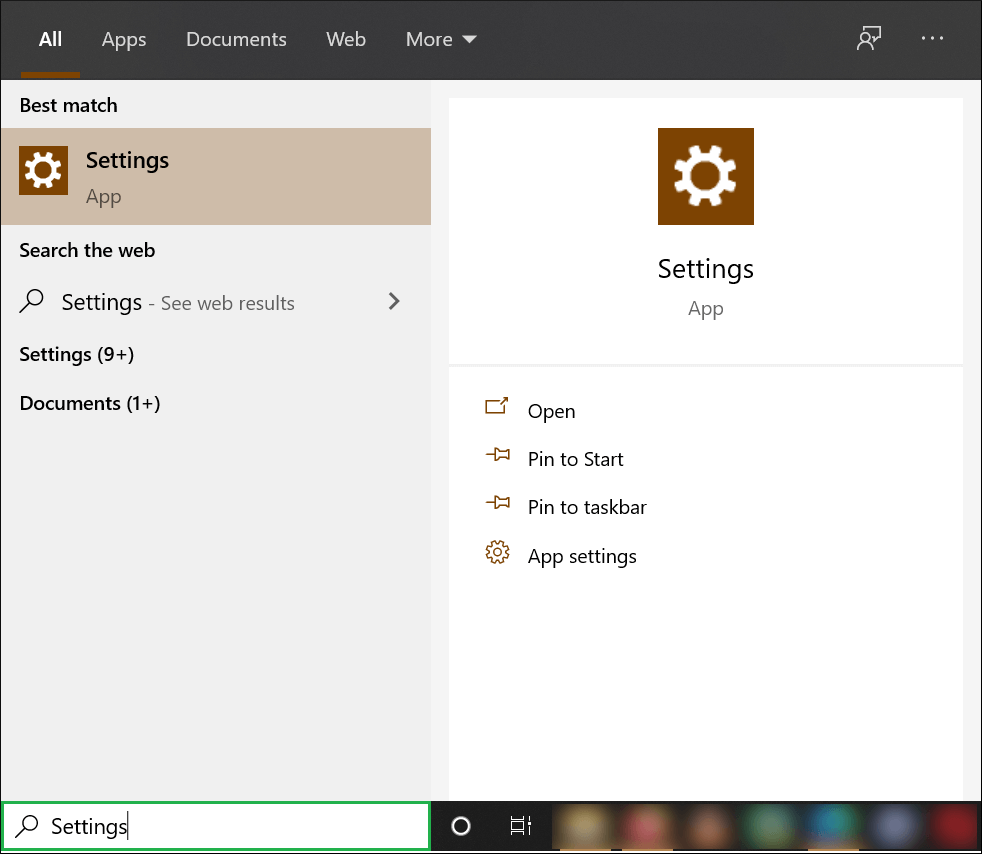
Task: Click the Pin to Start pin icon
Action: tap(498, 455)
